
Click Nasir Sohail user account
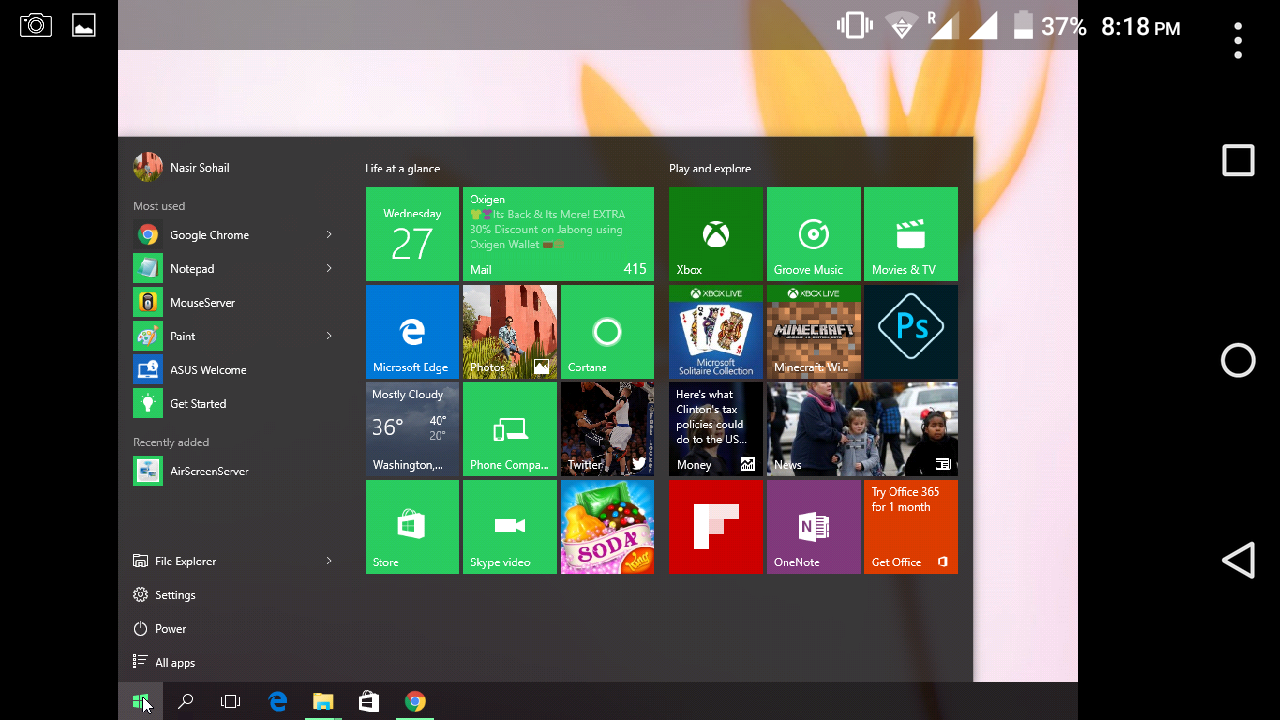click(x=182, y=167)
